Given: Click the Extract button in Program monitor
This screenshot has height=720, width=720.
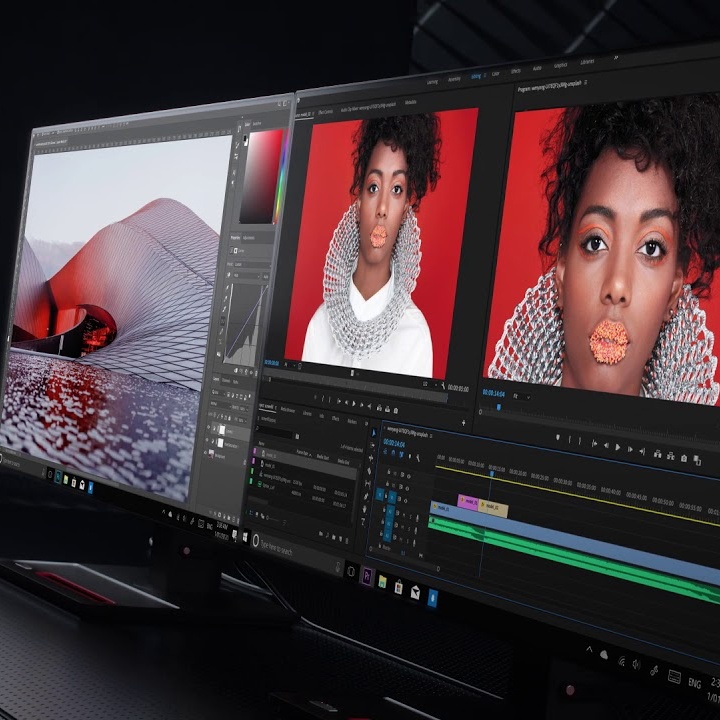Looking at the screenshot, I should point(671,456).
